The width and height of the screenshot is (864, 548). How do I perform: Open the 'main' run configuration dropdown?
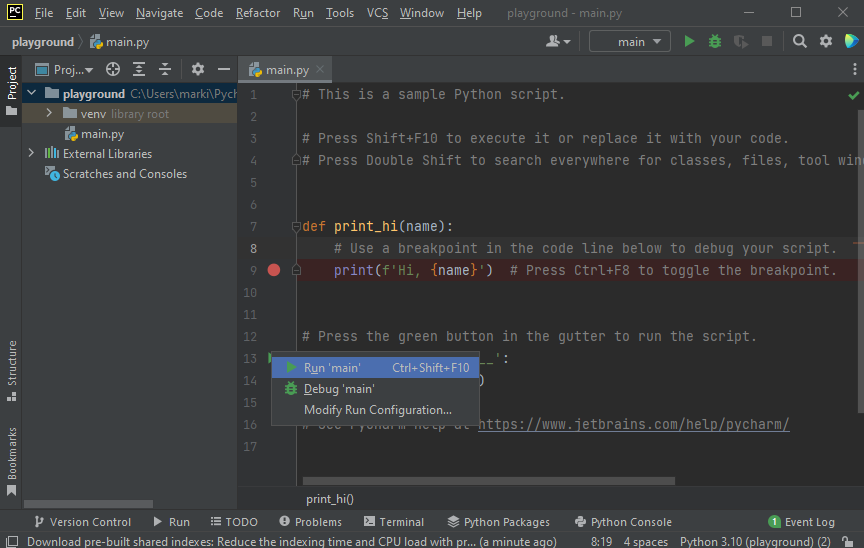coord(630,41)
